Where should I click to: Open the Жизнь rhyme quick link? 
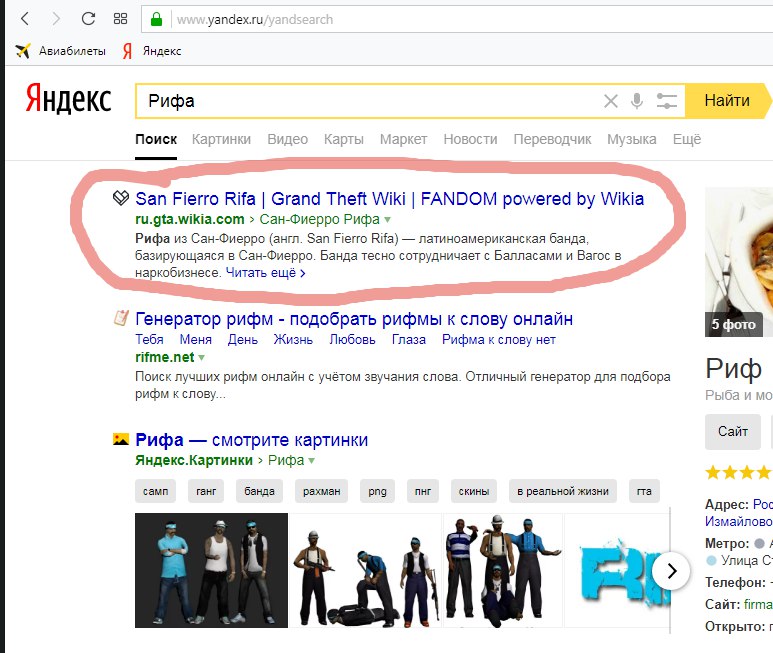coord(293,340)
